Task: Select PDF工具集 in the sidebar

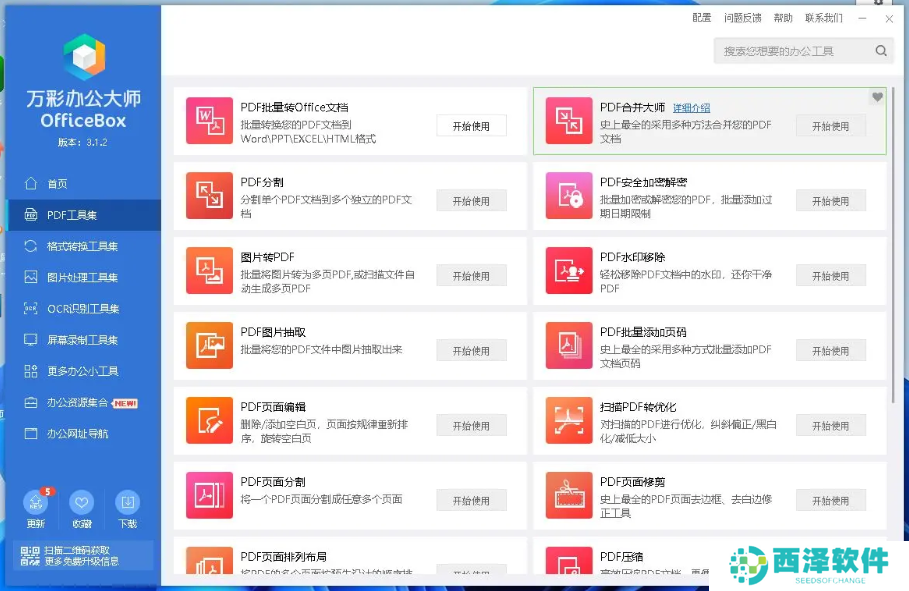Action: pos(83,215)
